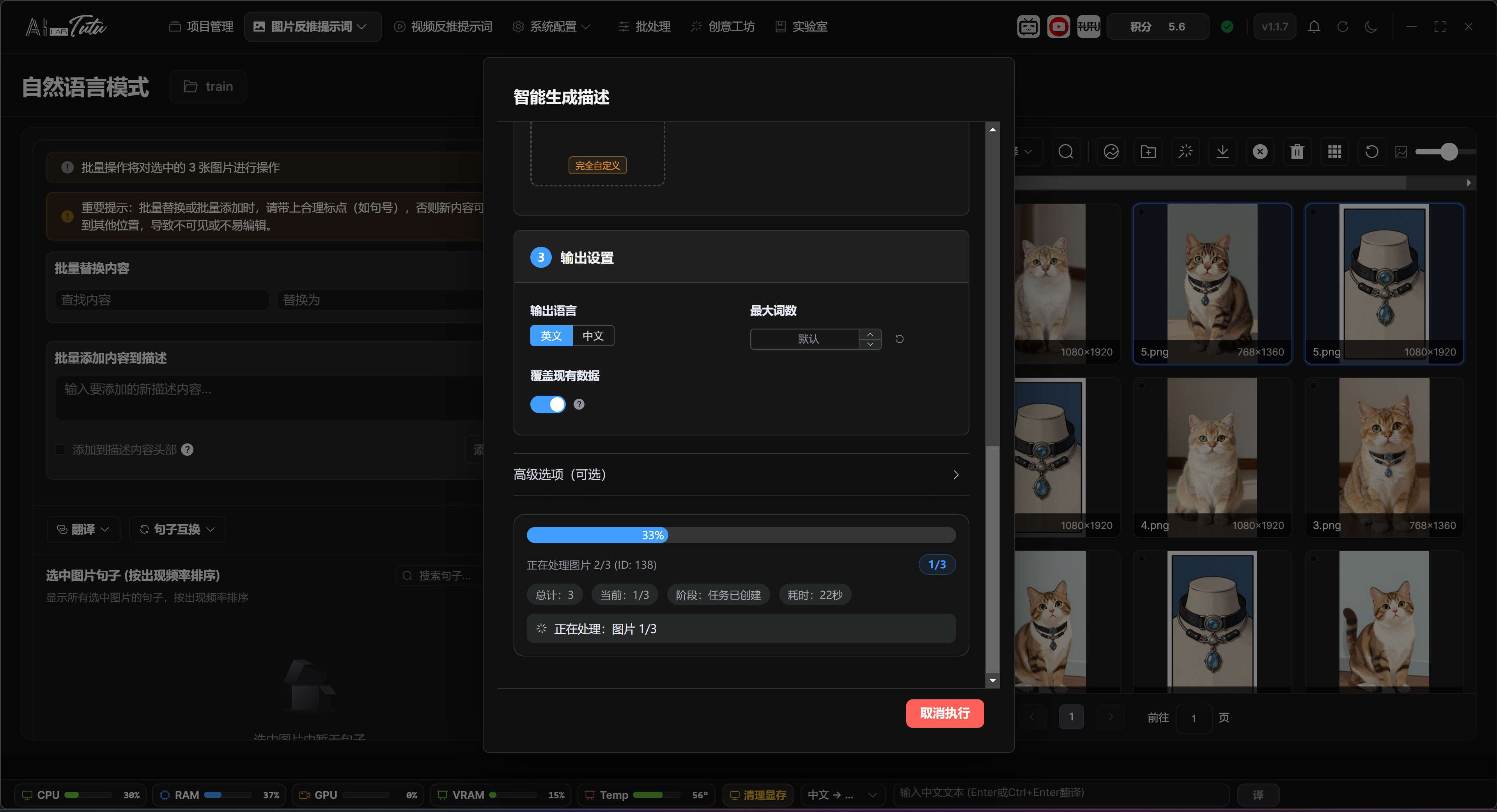Click 查找内容 input field
This screenshot has width=1497, height=812.
[x=162, y=300]
